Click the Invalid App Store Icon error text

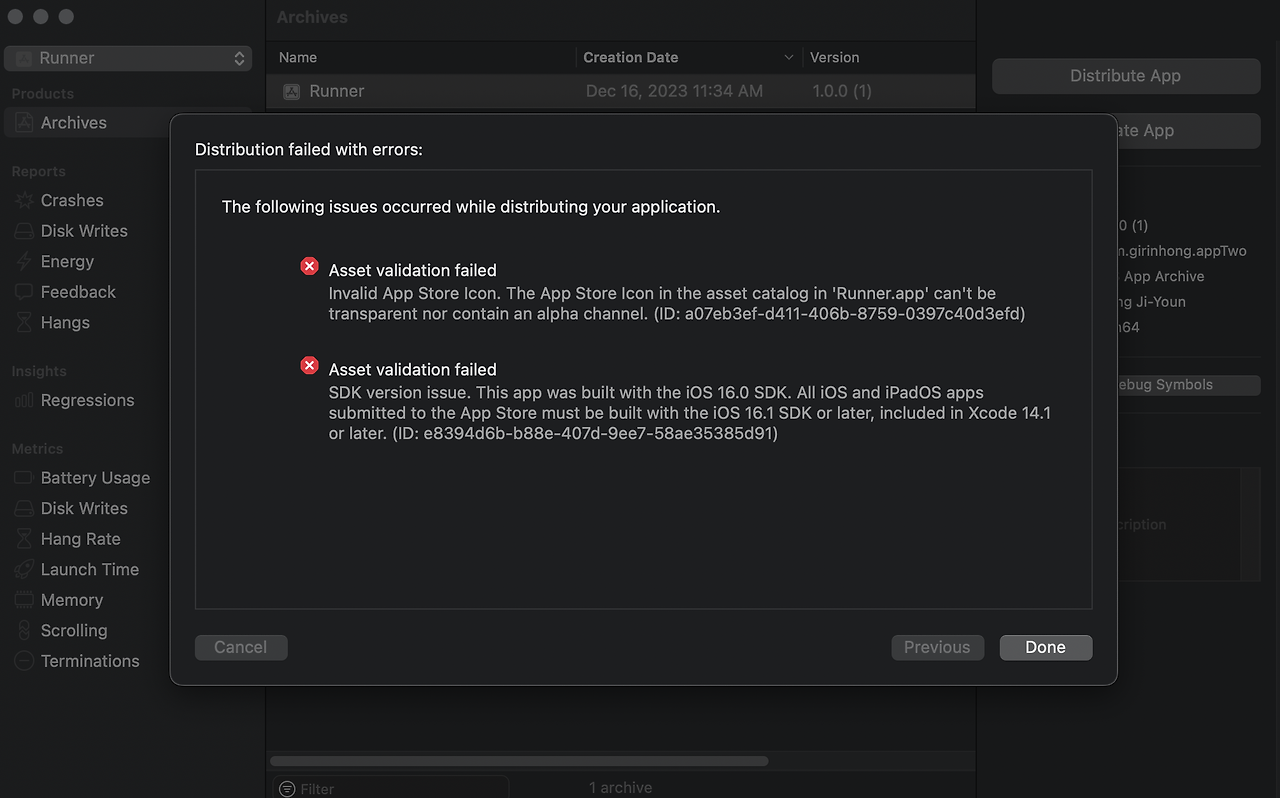[677, 304]
